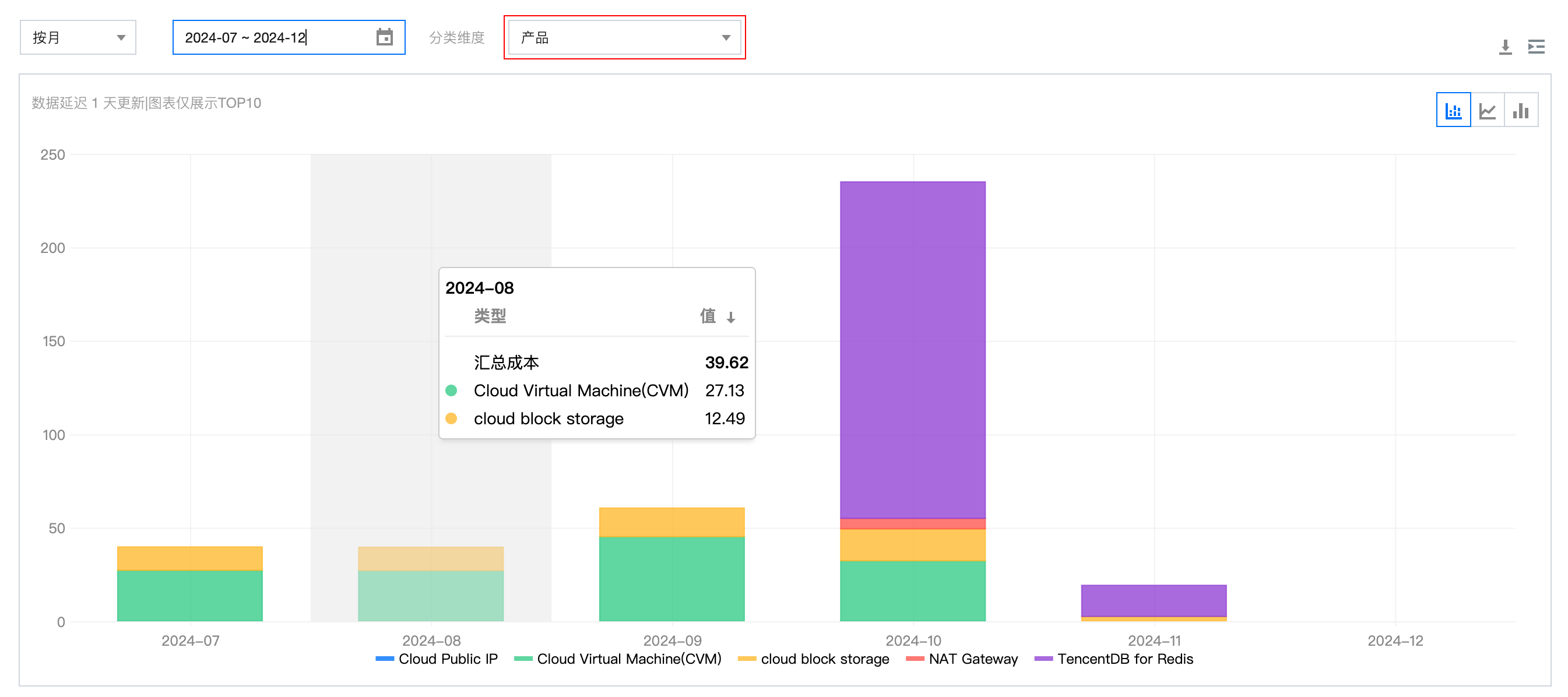Viewport: 1568px width, 697px height.
Task: Click TencentDB for Redis legend swatch
Action: tap(1043, 659)
